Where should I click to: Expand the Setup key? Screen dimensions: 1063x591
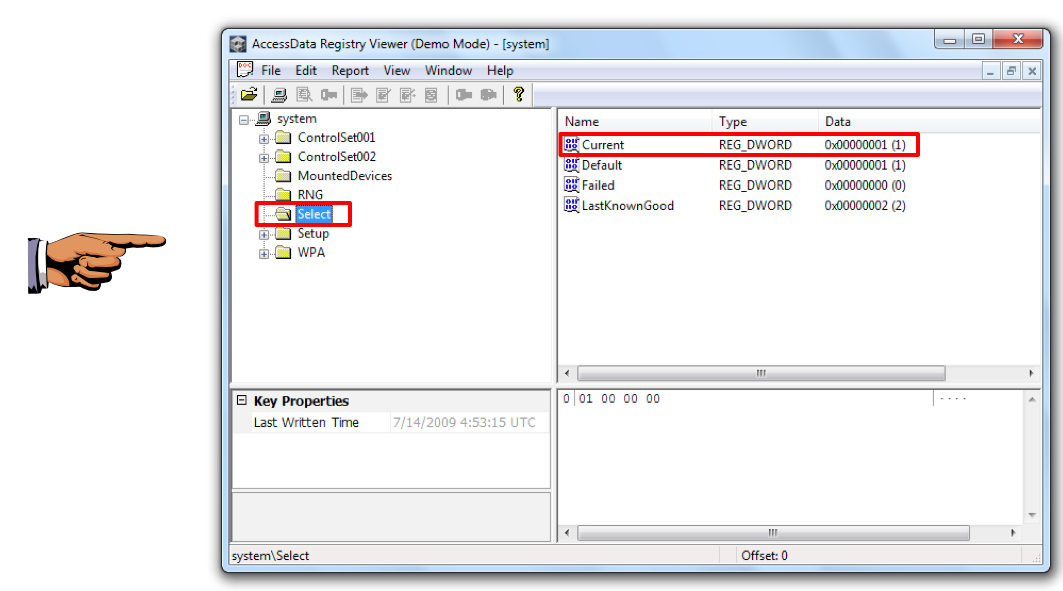pyautogui.click(x=264, y=235)
